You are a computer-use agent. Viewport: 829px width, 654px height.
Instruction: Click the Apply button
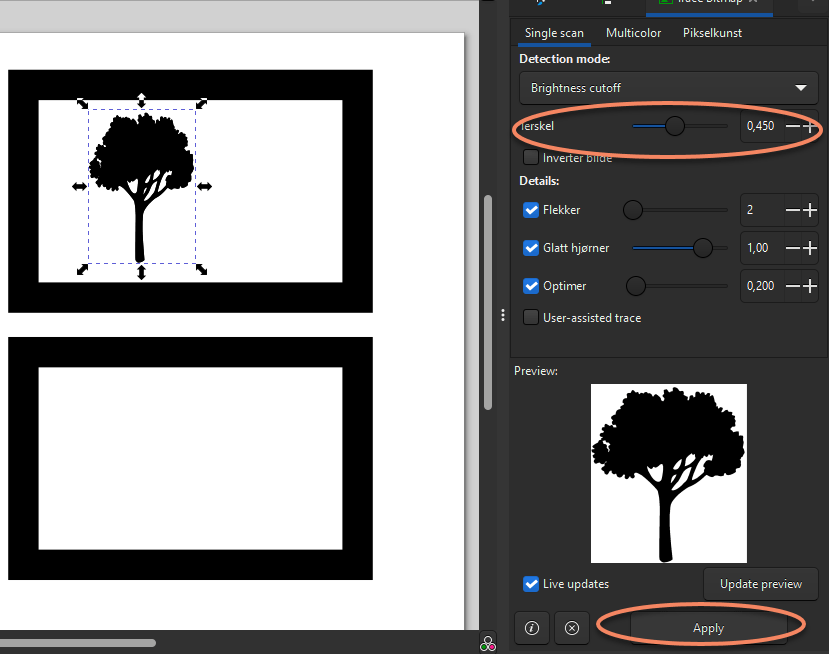(x=708, y=628)
